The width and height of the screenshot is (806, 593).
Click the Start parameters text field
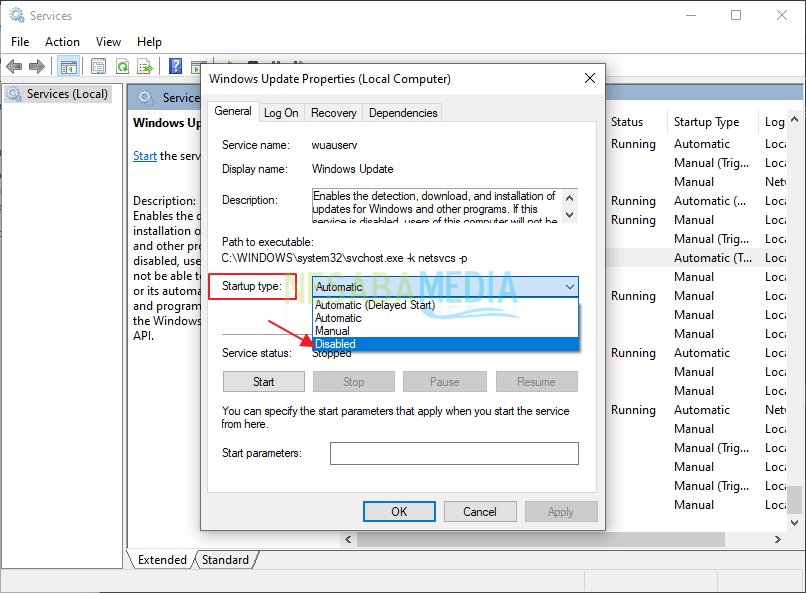tap(454, 454)
